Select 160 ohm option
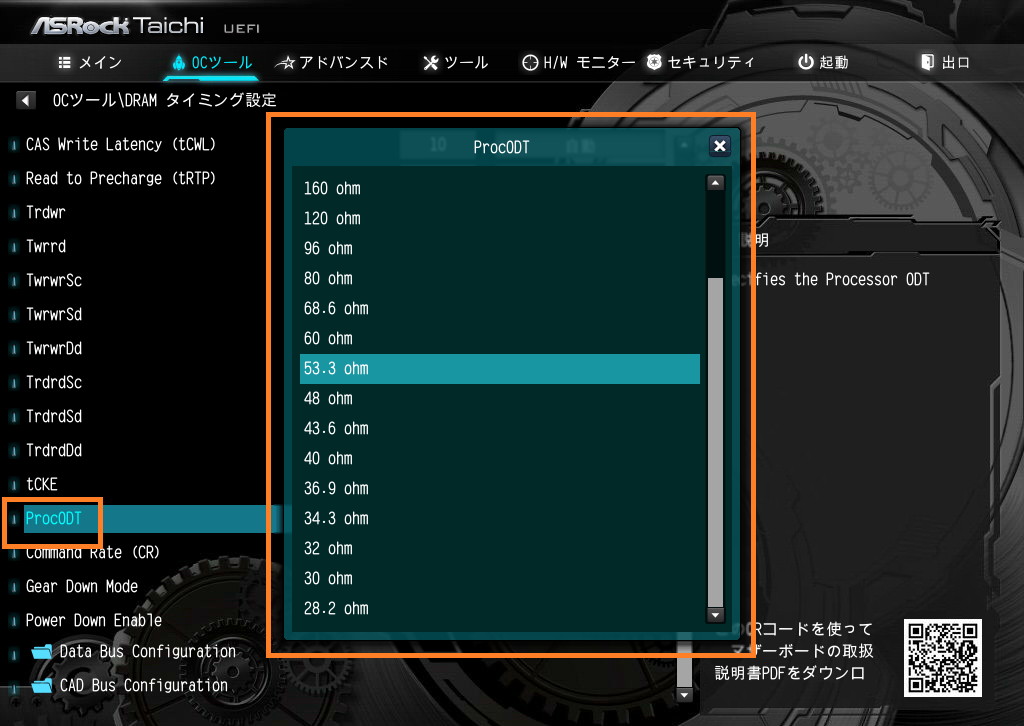 click(500, 189)
